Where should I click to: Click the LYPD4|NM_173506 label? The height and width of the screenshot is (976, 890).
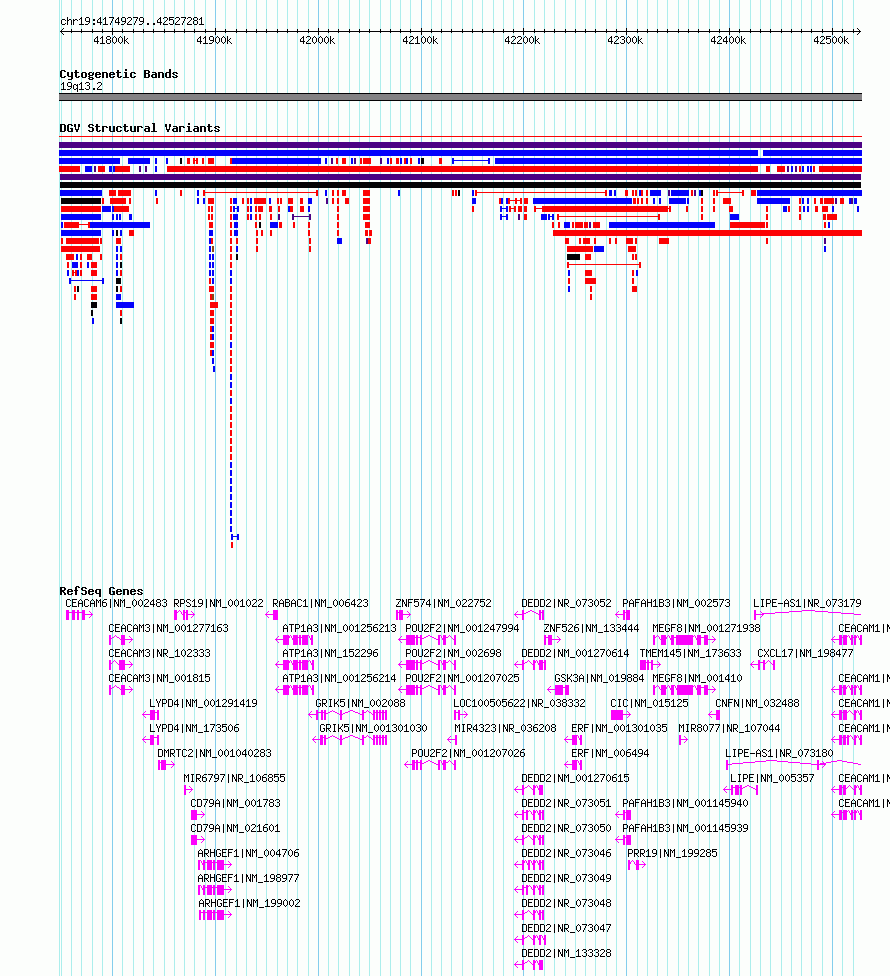(x=194, y=728)
